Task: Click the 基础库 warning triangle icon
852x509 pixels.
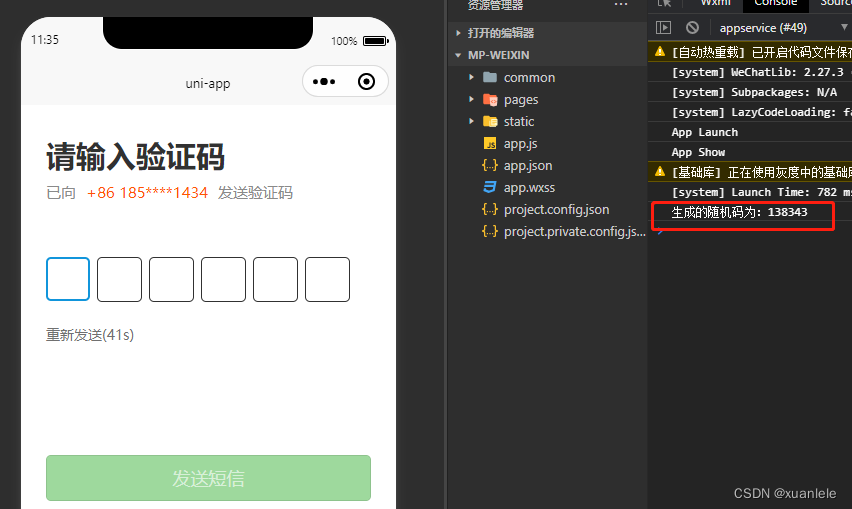Action: coord(660,172)
